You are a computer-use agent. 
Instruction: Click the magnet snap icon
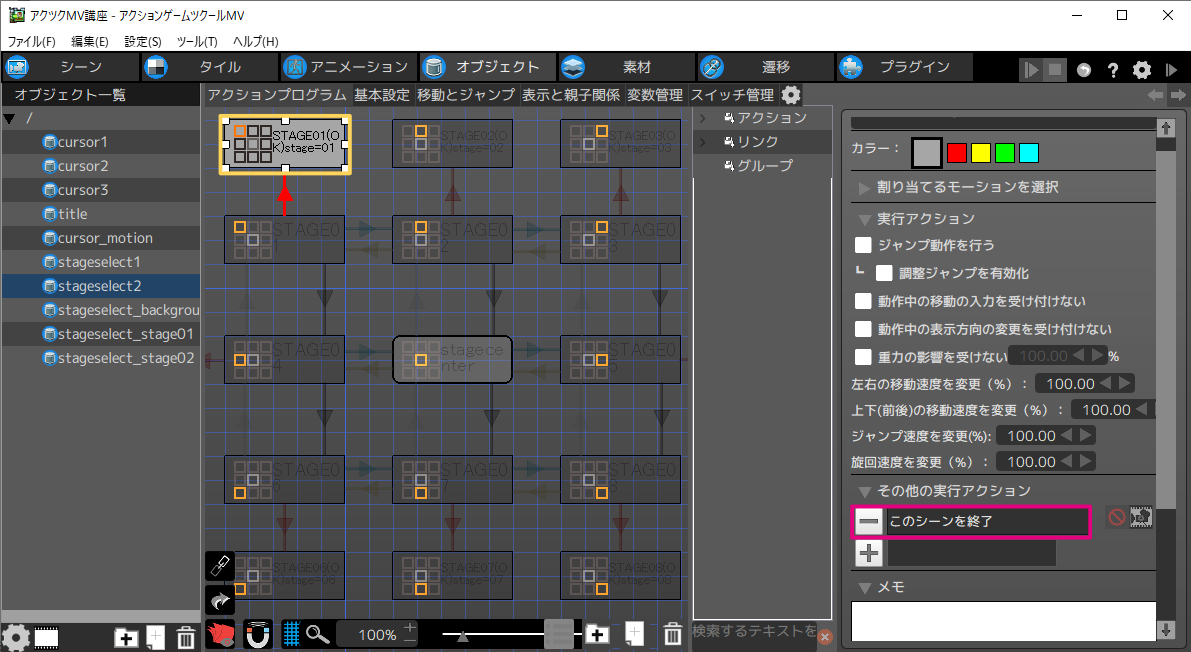(x=258, y=634)
